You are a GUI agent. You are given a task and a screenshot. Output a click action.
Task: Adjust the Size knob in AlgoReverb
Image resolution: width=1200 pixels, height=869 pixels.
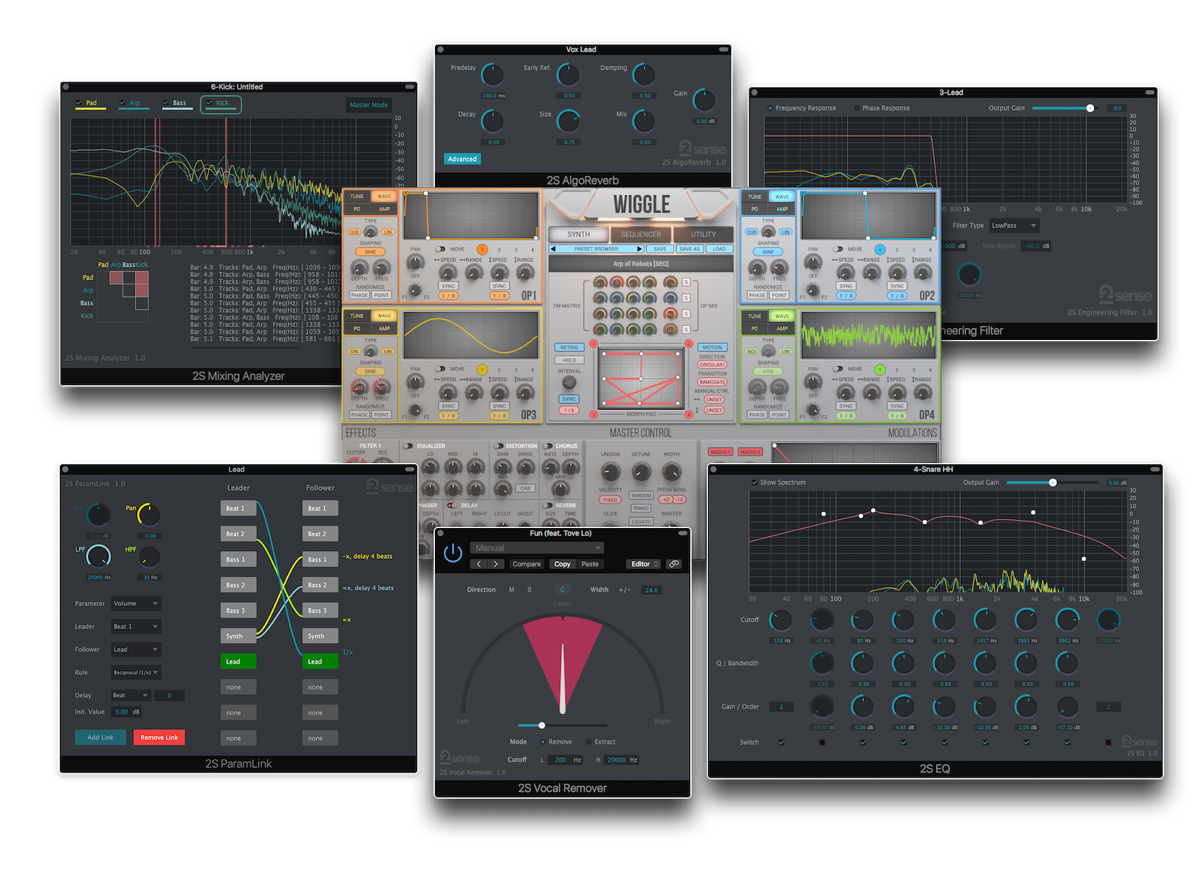coord(567,121)
